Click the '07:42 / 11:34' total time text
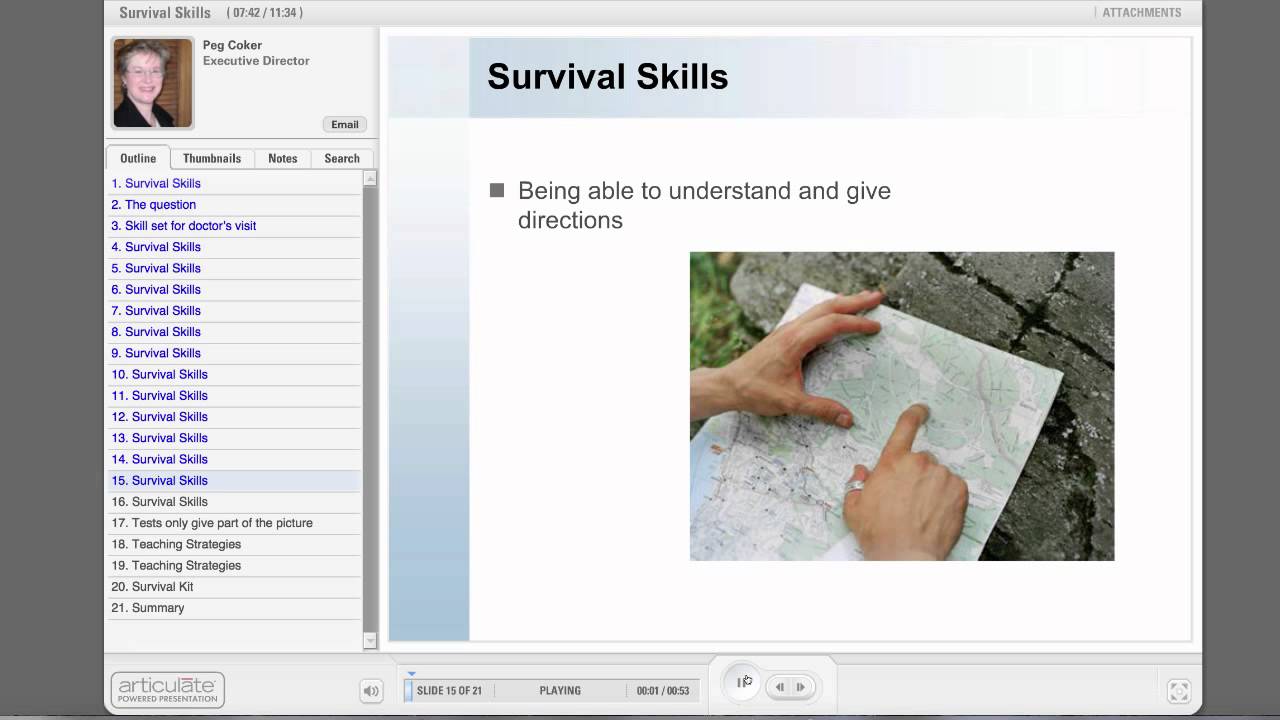The width and height of the screenshot is (1280, 720). [264, 13]
